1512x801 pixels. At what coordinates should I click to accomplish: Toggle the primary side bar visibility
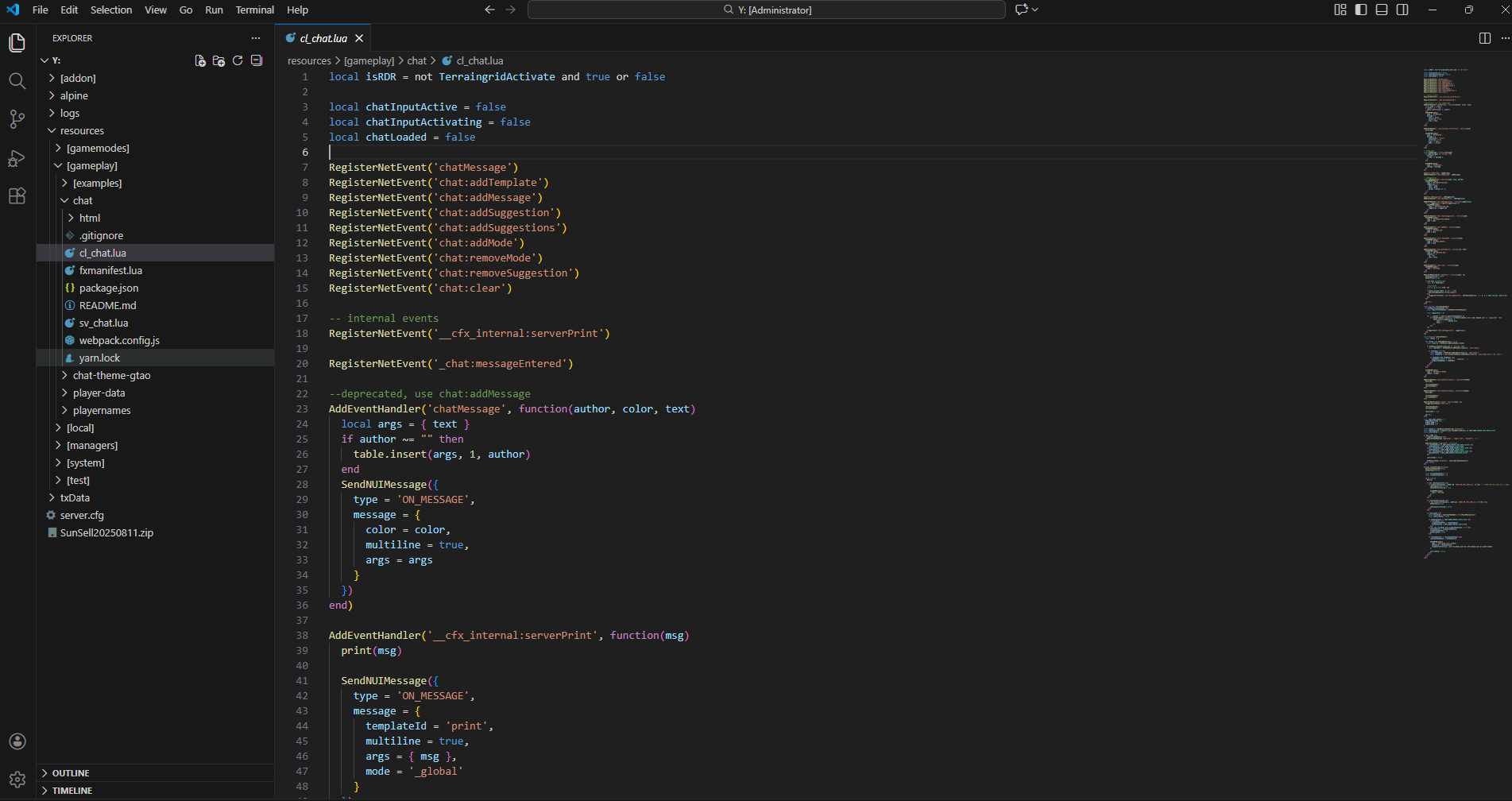tap(1361, 10)
